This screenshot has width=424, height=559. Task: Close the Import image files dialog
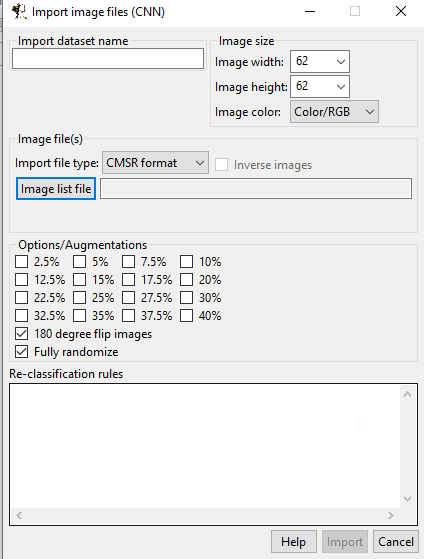401,11
